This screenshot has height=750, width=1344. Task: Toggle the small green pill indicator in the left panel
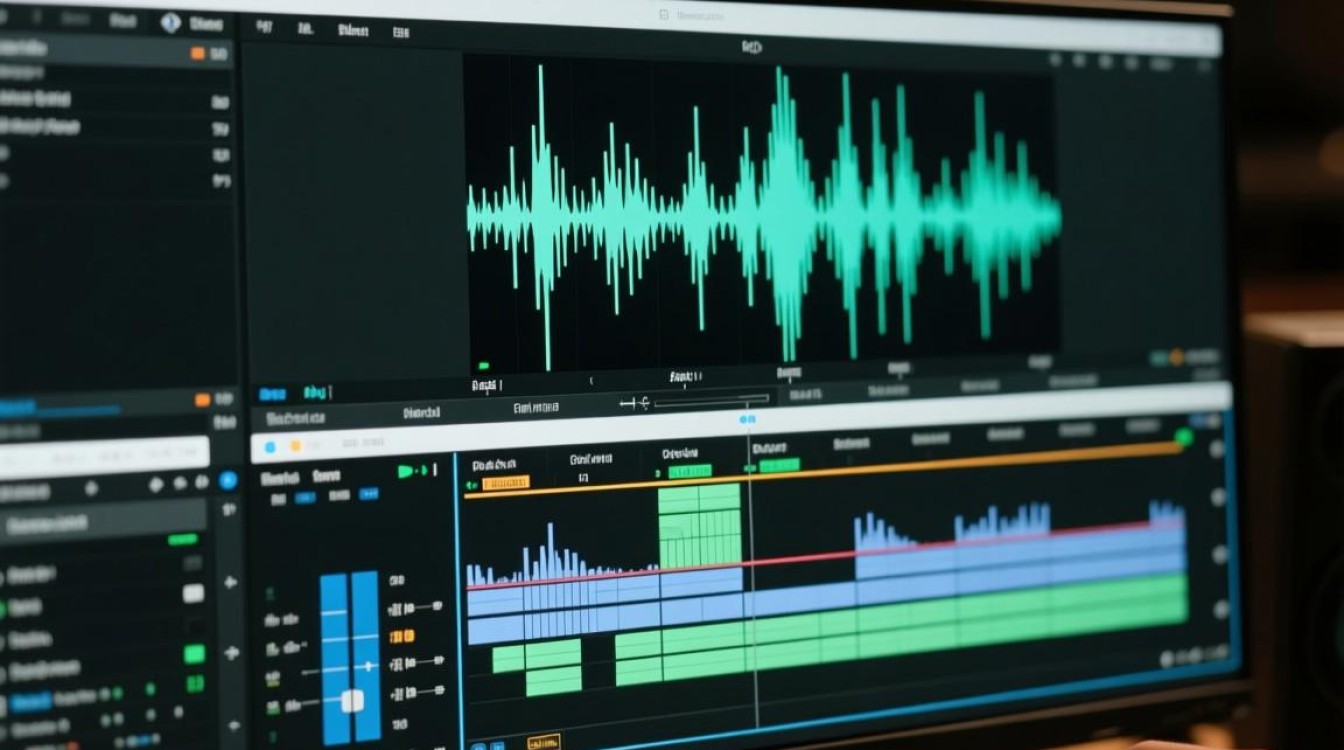pos(183,540)
